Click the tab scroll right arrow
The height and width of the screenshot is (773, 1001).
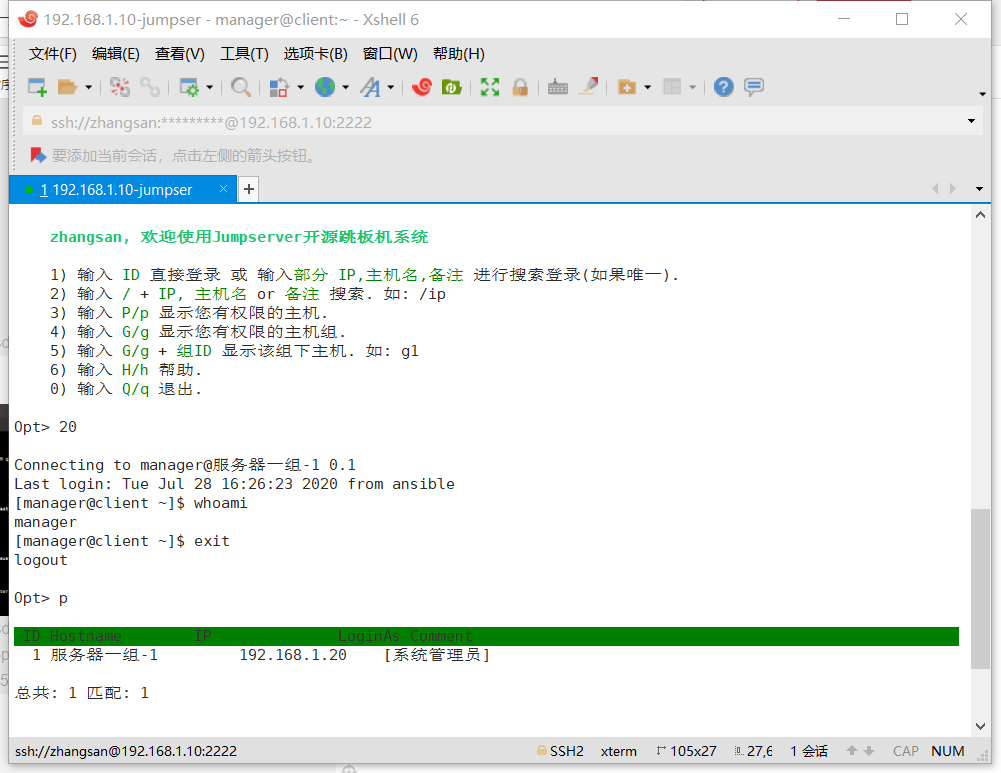(x=953, y=189)
